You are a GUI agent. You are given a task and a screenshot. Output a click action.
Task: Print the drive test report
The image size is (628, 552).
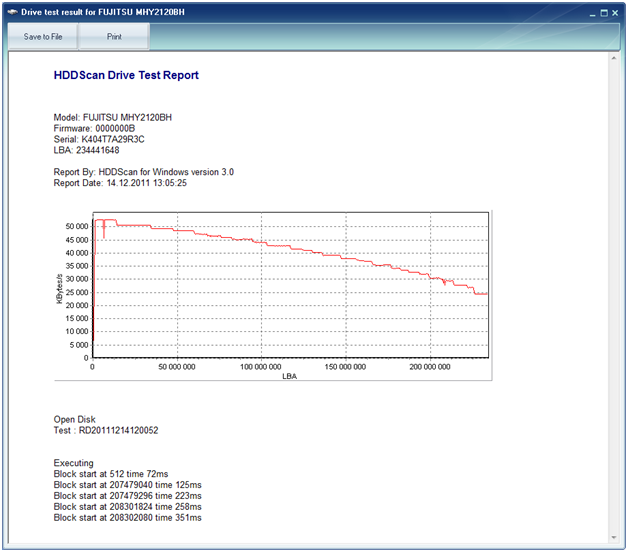point(114,36)
